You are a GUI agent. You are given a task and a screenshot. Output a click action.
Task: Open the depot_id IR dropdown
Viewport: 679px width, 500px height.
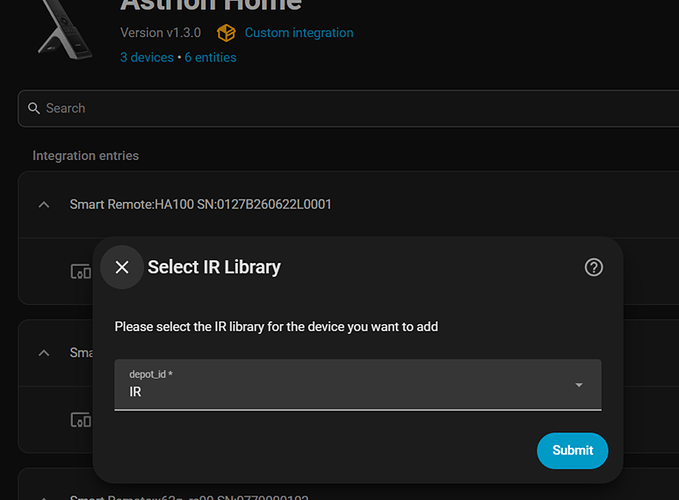(x=358, y=384)
